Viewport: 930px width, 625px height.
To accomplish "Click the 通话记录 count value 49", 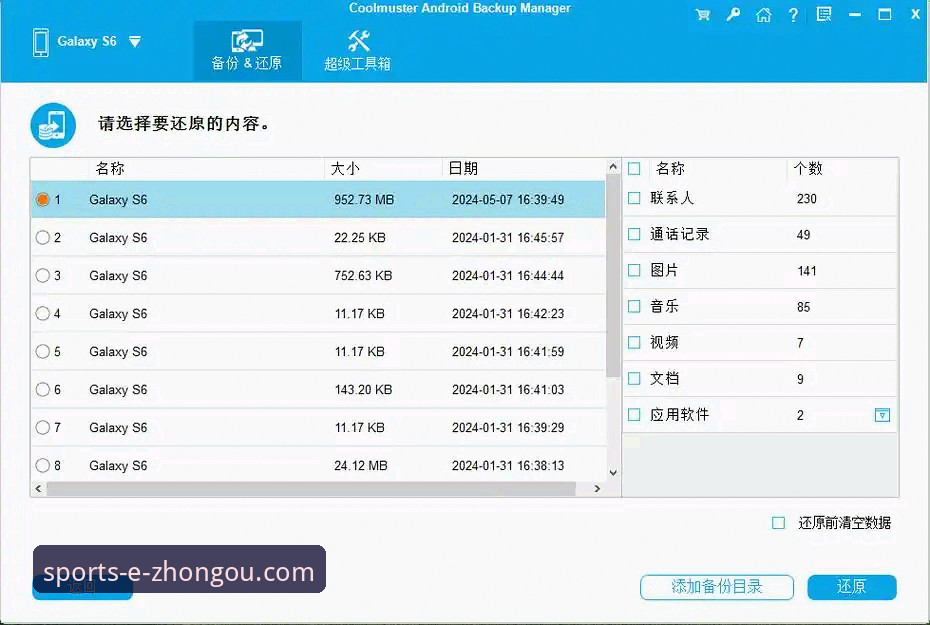I will (x=804, y=235).
